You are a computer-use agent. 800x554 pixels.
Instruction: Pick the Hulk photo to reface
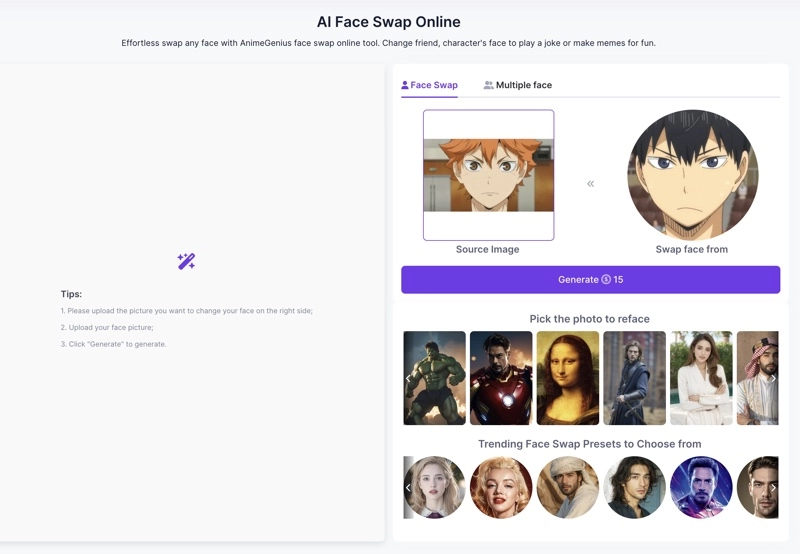pos(435,378)
